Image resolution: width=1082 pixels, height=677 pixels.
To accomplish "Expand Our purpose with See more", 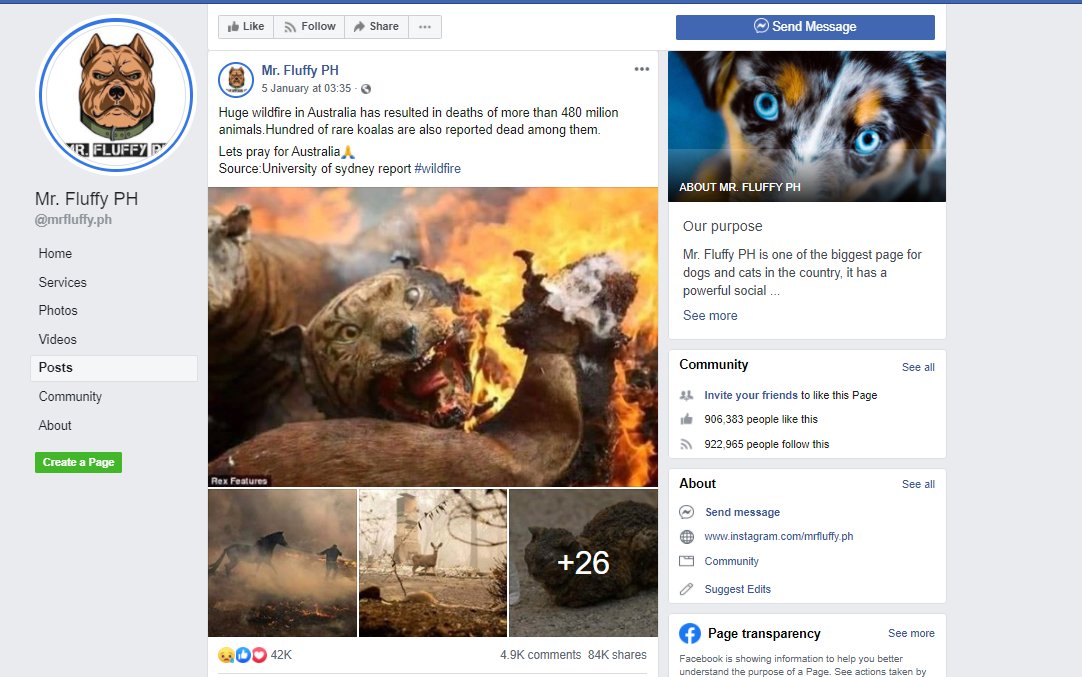I will pos(710,315).
